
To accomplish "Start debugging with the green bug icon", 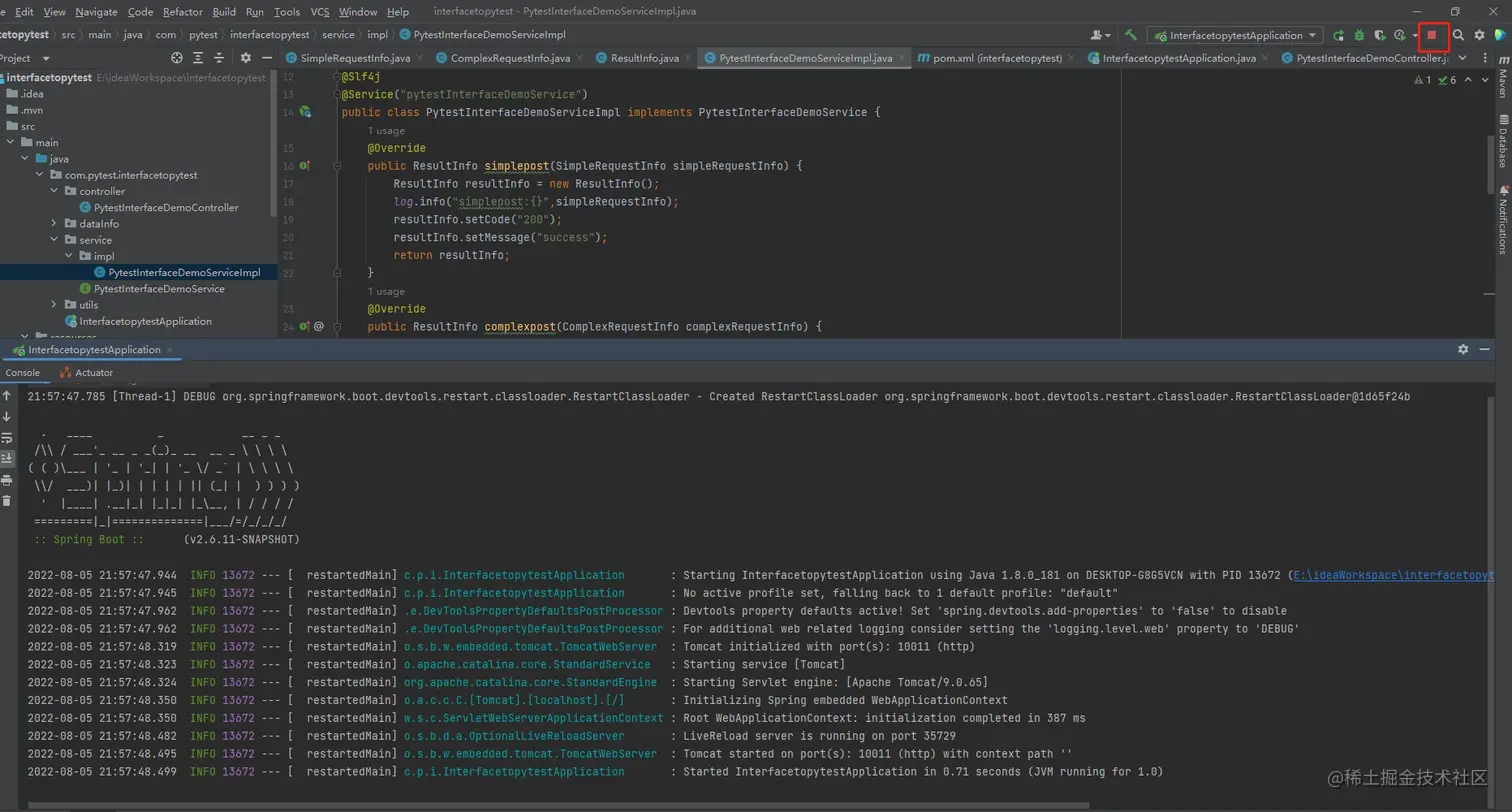I will coord(1359,35).
